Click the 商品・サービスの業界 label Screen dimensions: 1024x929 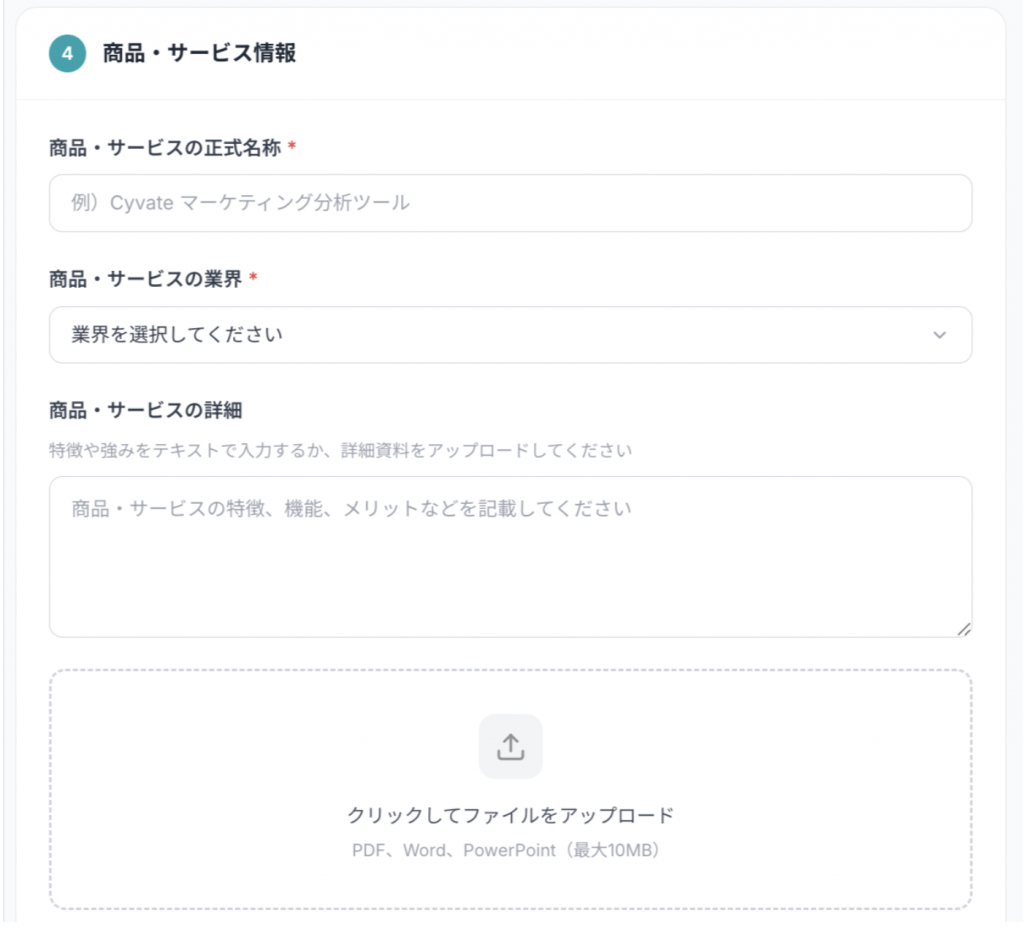point(145,279)
